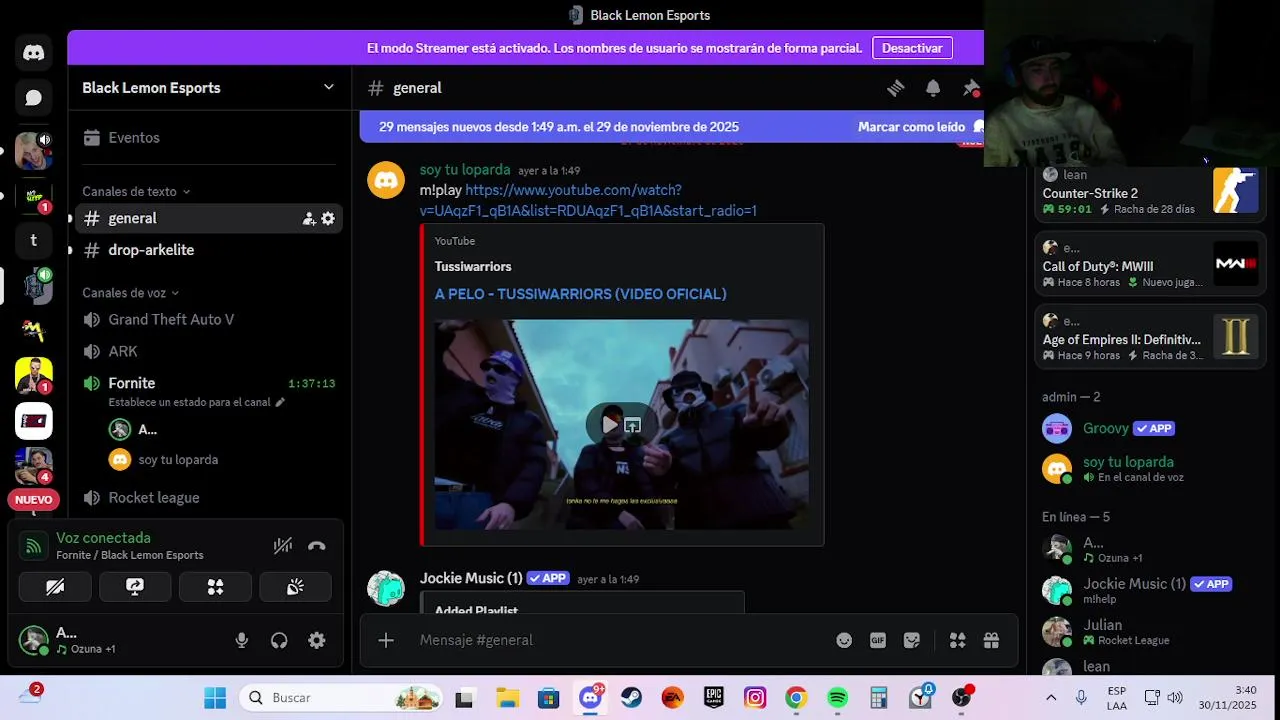Join Grand Theft Auto V voice channel
The height and width of the screenshot is (720, 1280).
point(208,320)
